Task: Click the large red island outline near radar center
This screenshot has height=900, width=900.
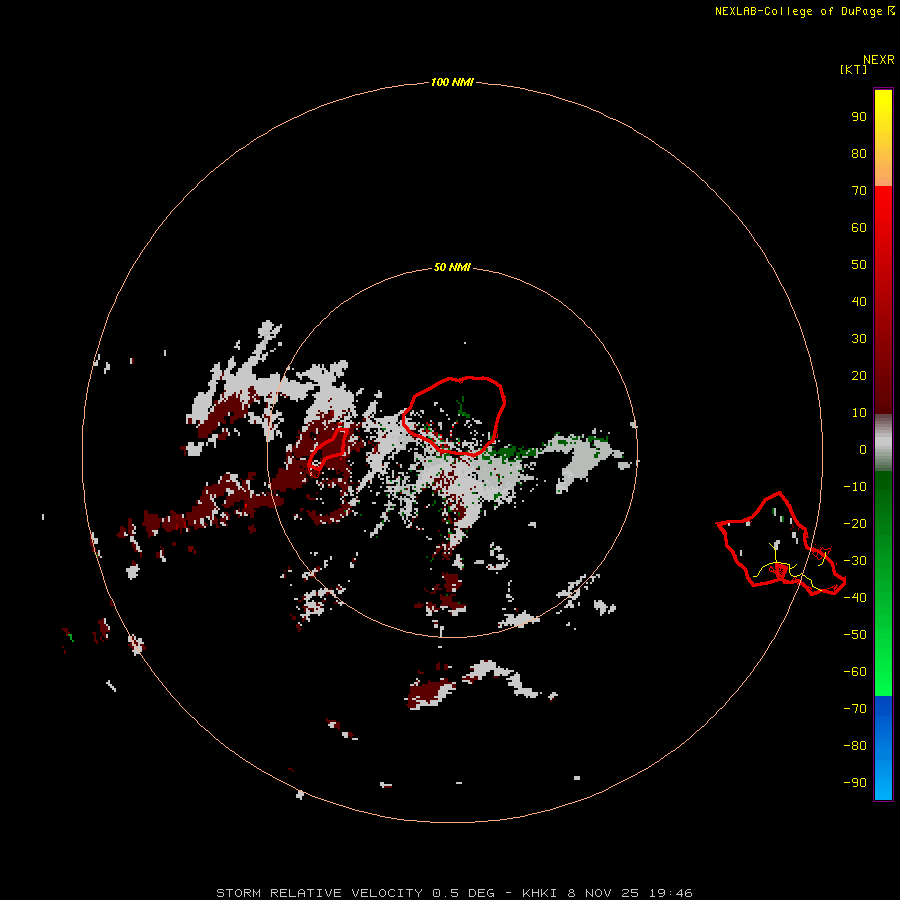Action: [453, 416]
